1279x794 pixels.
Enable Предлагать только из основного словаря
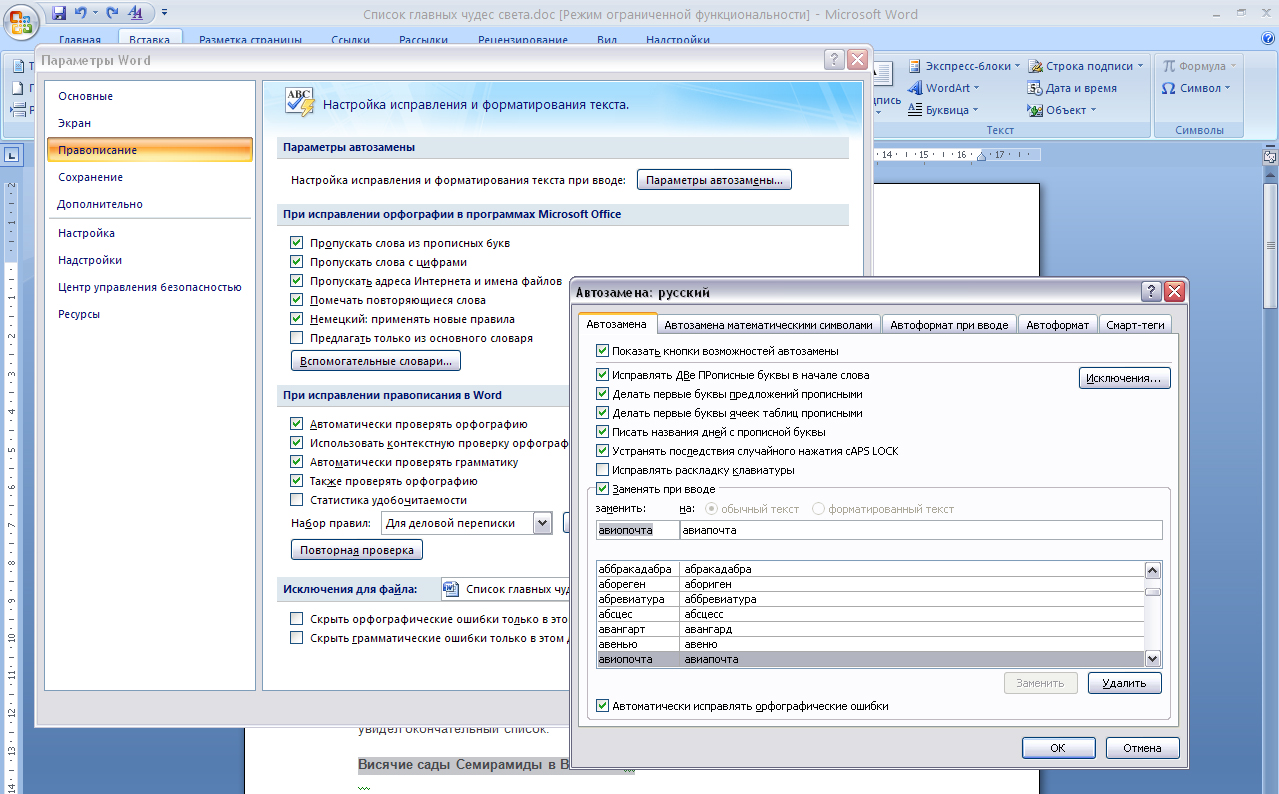point(296,338)
